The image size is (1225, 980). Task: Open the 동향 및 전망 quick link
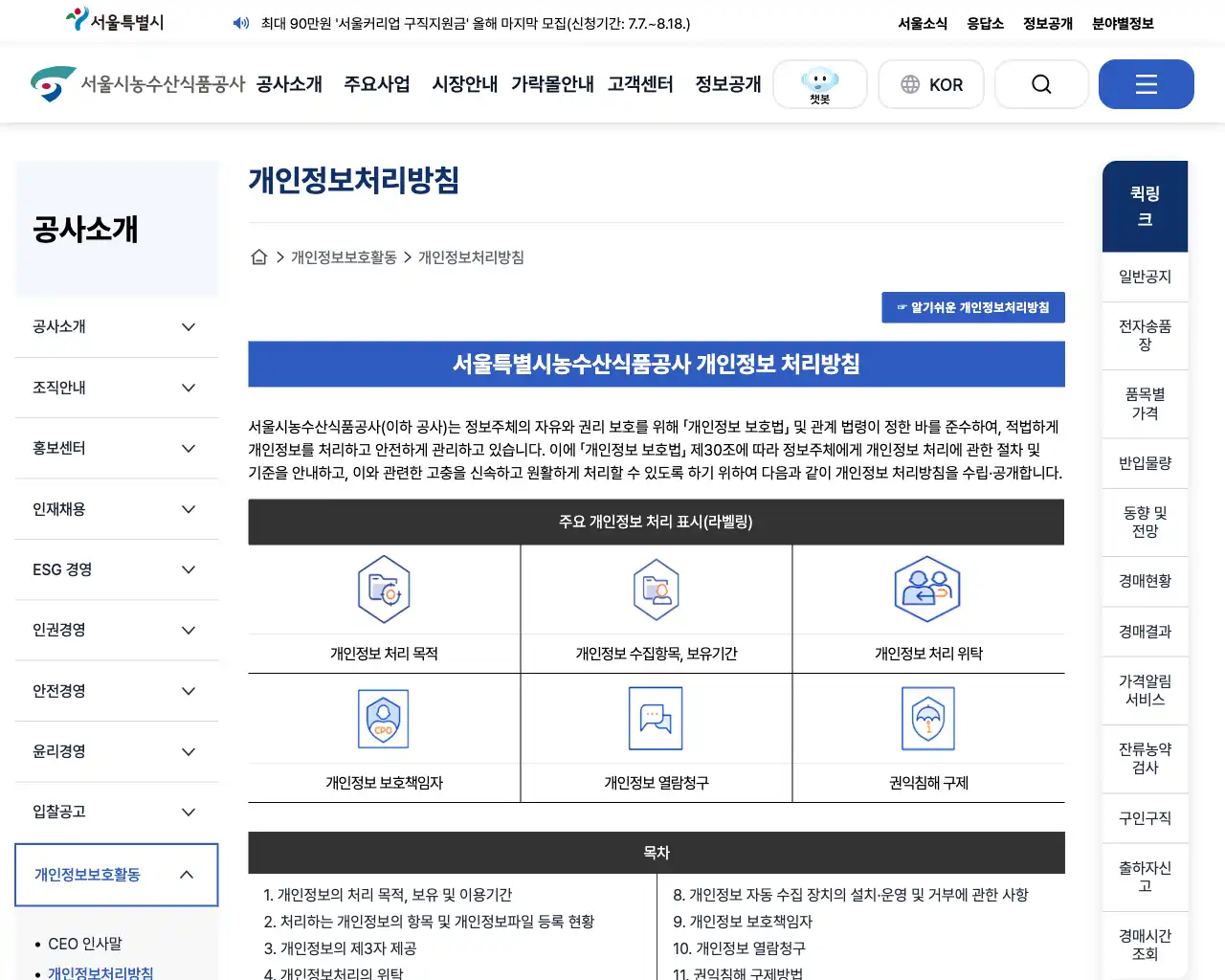tap(1146, 523)
